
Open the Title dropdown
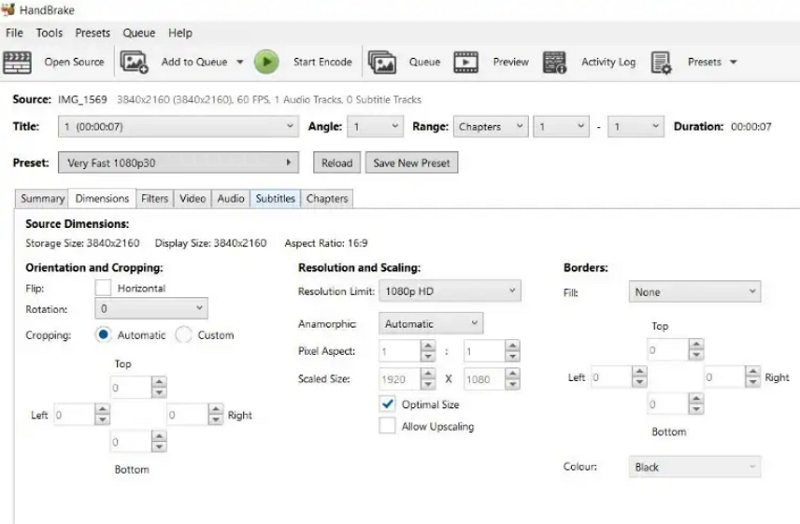point(178,127)
